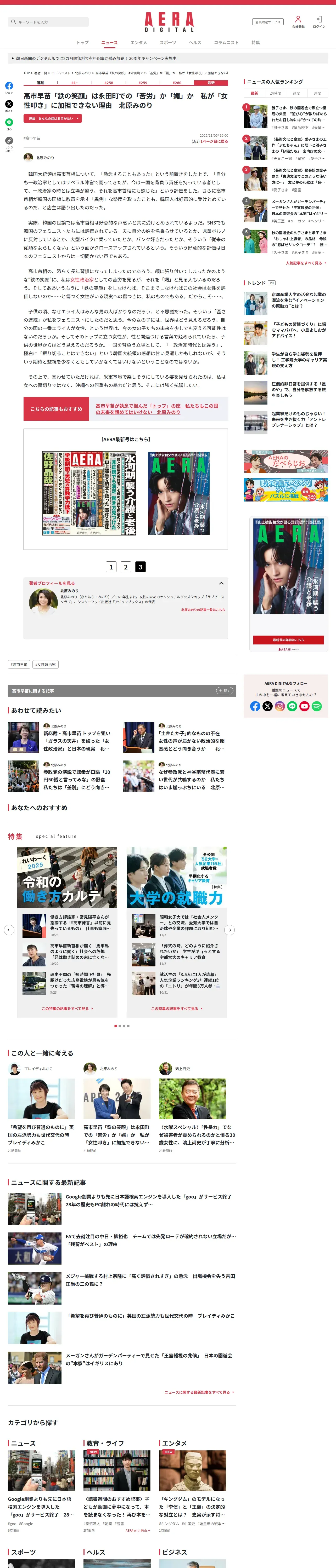Follow AERA on YouTube
Image resolution: width=336 pixels, height=1568 pixels.
tap(304, 706)
